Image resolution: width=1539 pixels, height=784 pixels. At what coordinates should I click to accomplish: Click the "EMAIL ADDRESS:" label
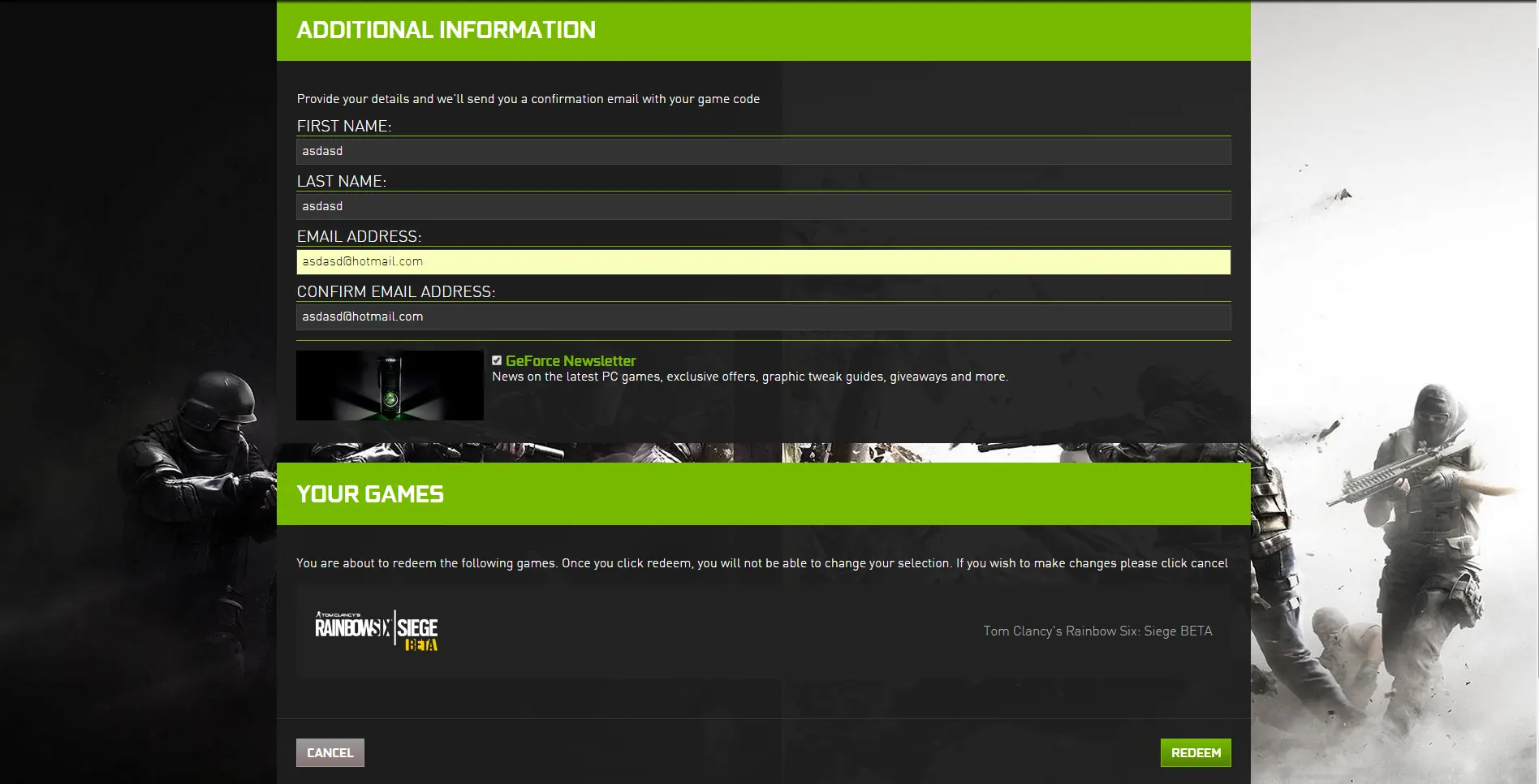click(x=360, y=237)
